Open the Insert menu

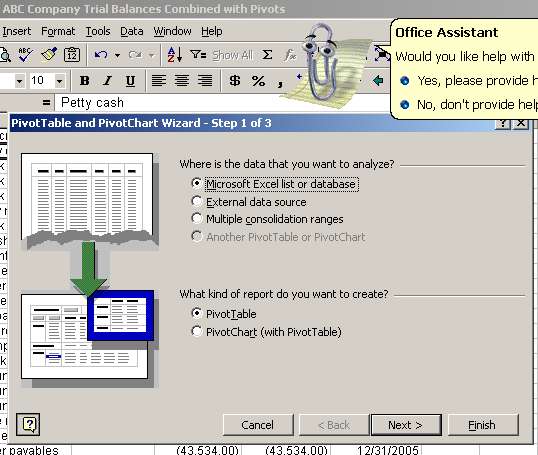[17, 31]
